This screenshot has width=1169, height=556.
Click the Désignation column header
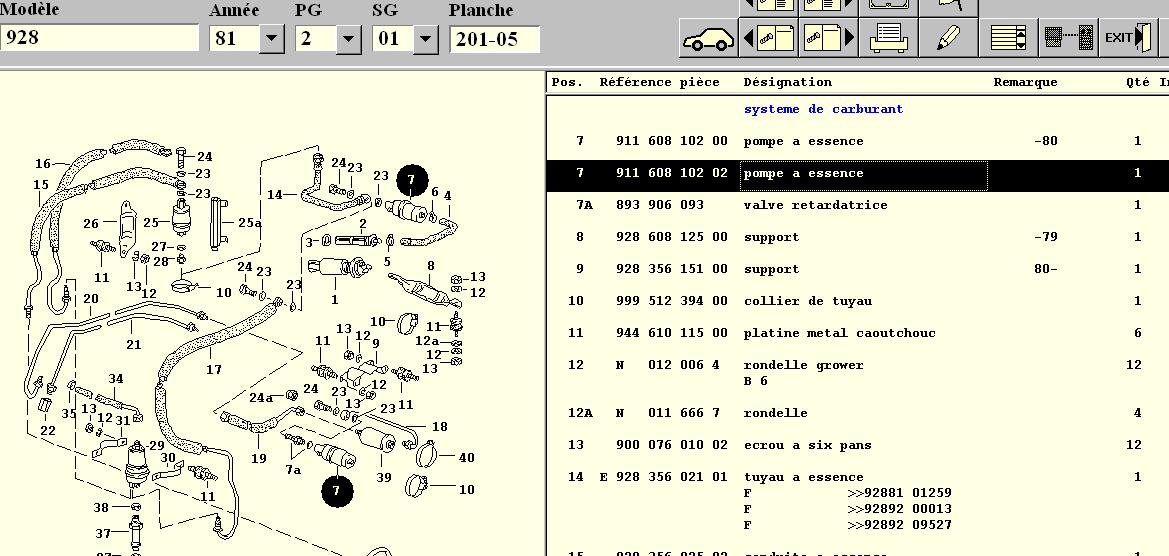pyautogui.click(x=787, y=82)
